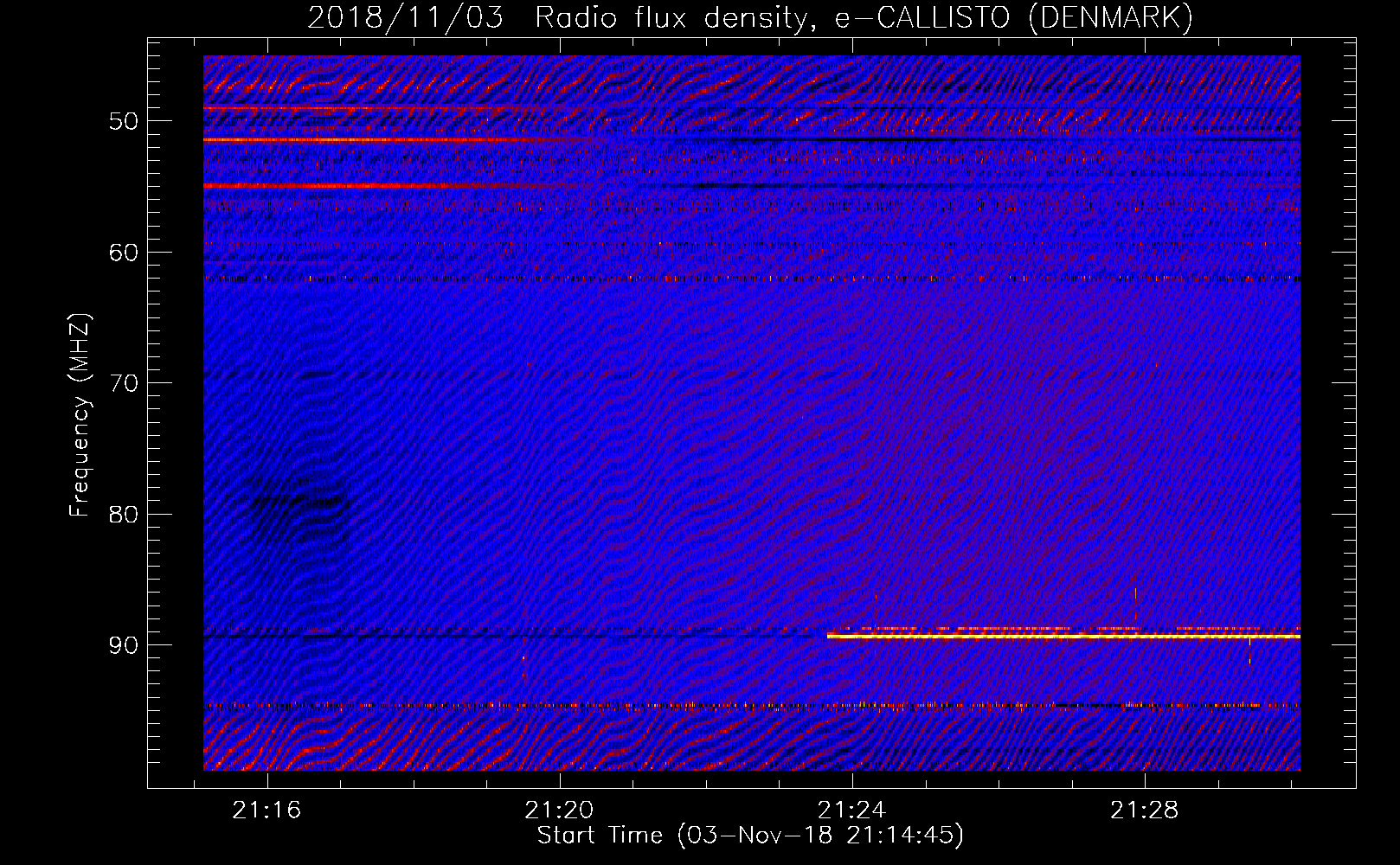The width and height of the screenshot is (1400, 865).
Task: Click the "80" frequency tick label
Action: tap(123, 515)
